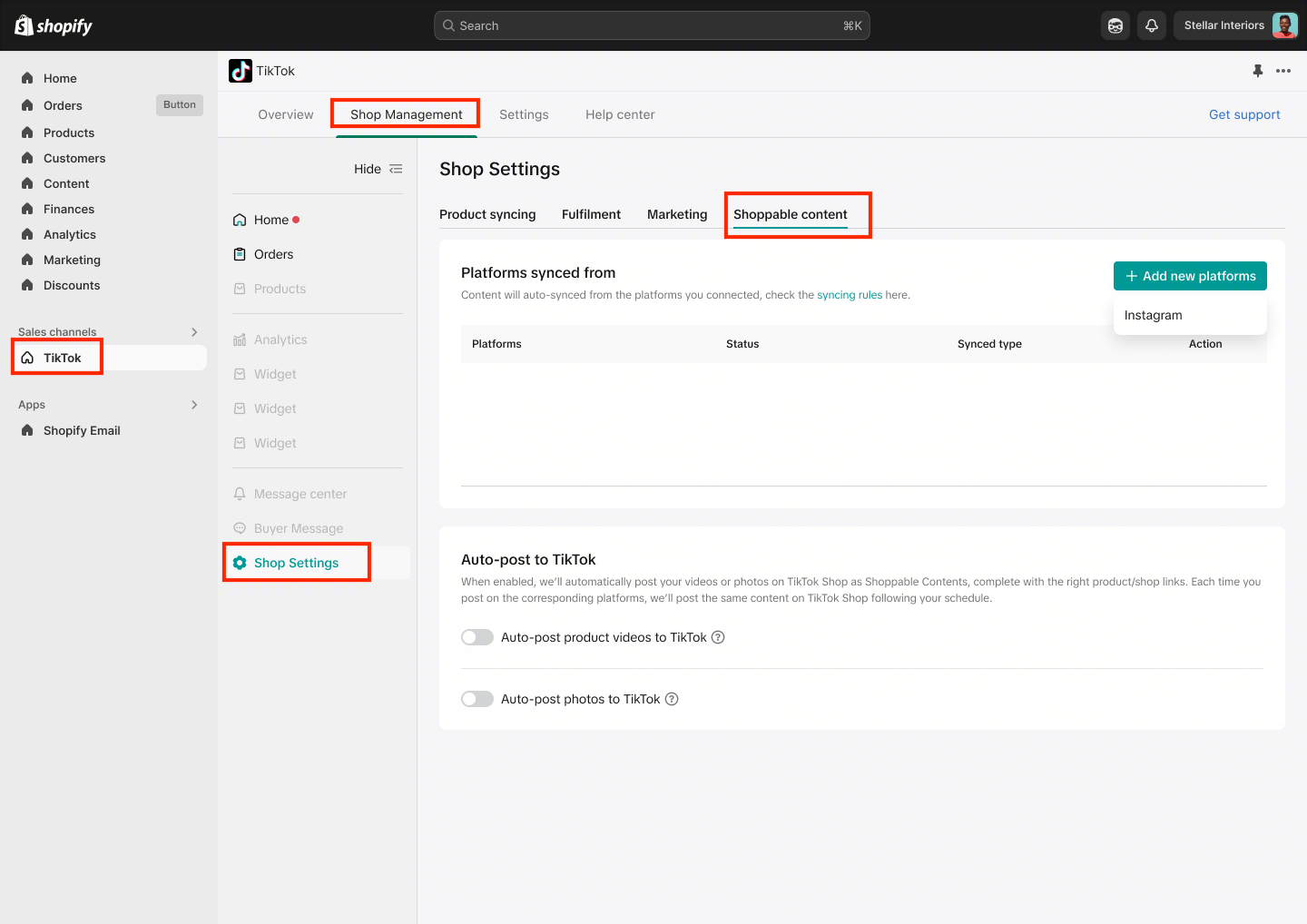The width and height of the screenshot is (1307, 924).
Task: Click the help icon beside Auto-post product videos
Action: coord(718,637)
